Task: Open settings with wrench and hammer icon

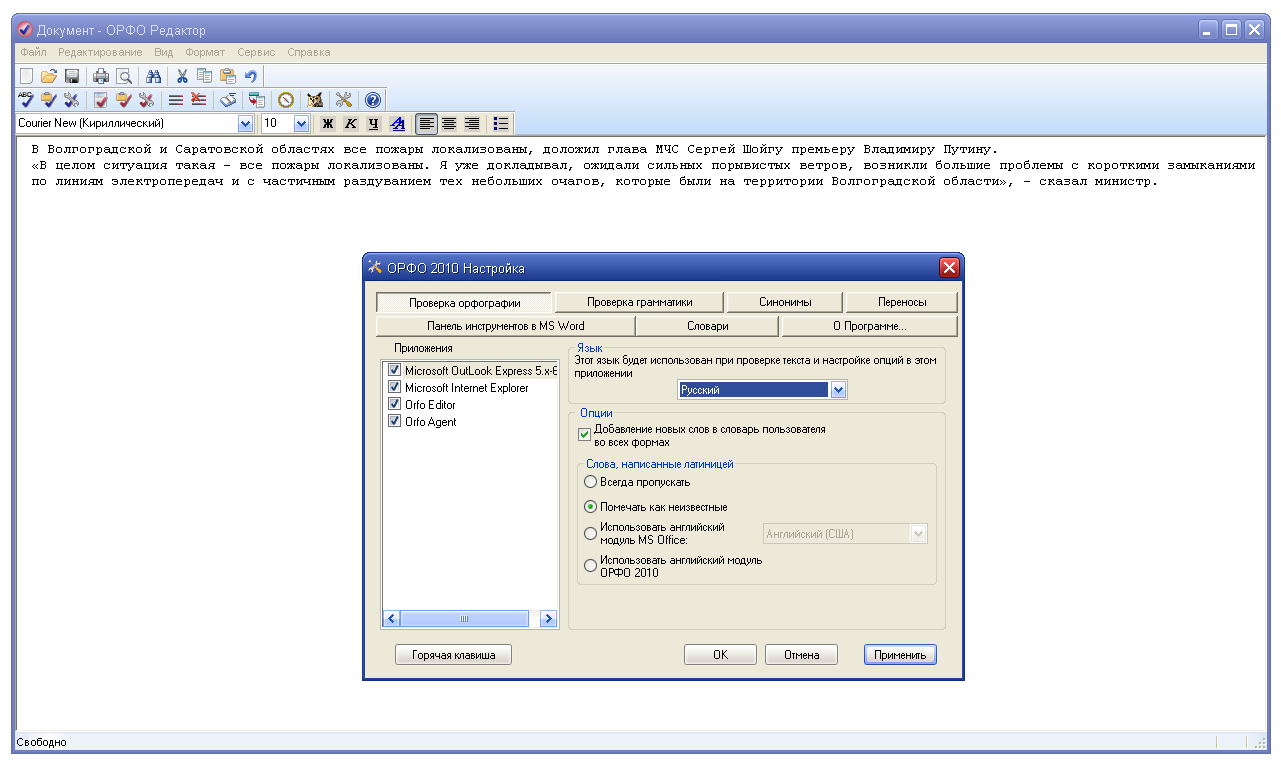Action: point(344,100)
